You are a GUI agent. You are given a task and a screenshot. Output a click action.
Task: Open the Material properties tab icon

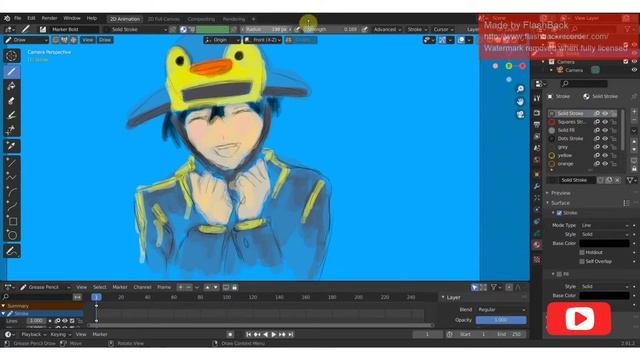pyautogui.click(x=537, y=245)
